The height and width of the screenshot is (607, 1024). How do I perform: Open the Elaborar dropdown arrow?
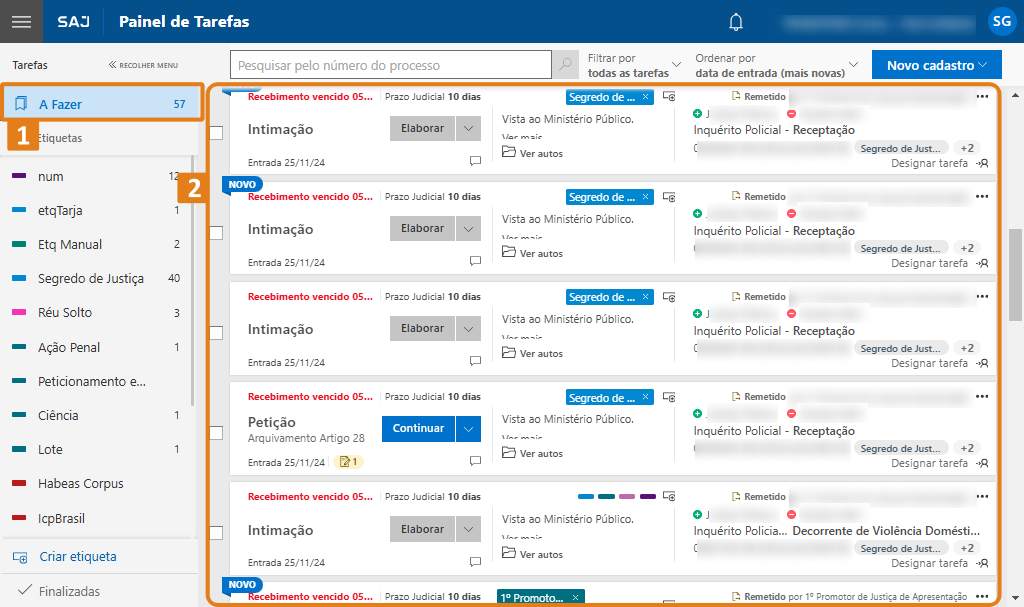pos(468,128)
